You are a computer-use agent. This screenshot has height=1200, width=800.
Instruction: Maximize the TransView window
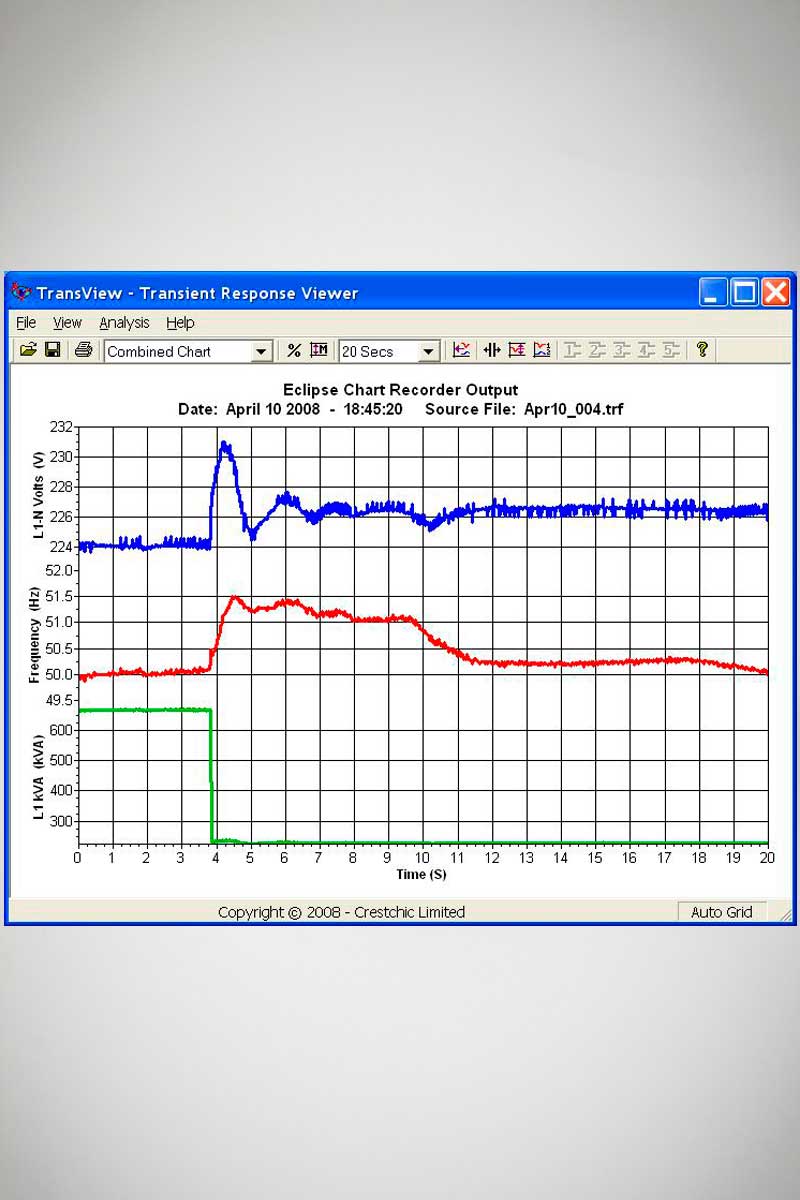click(x=745, y=292)
